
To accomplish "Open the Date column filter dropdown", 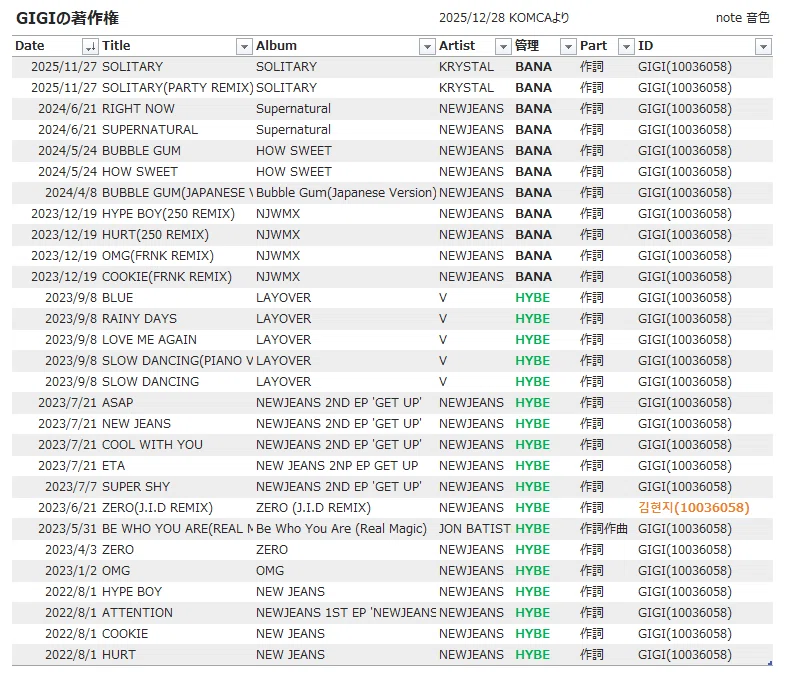I will pos(90,47).
